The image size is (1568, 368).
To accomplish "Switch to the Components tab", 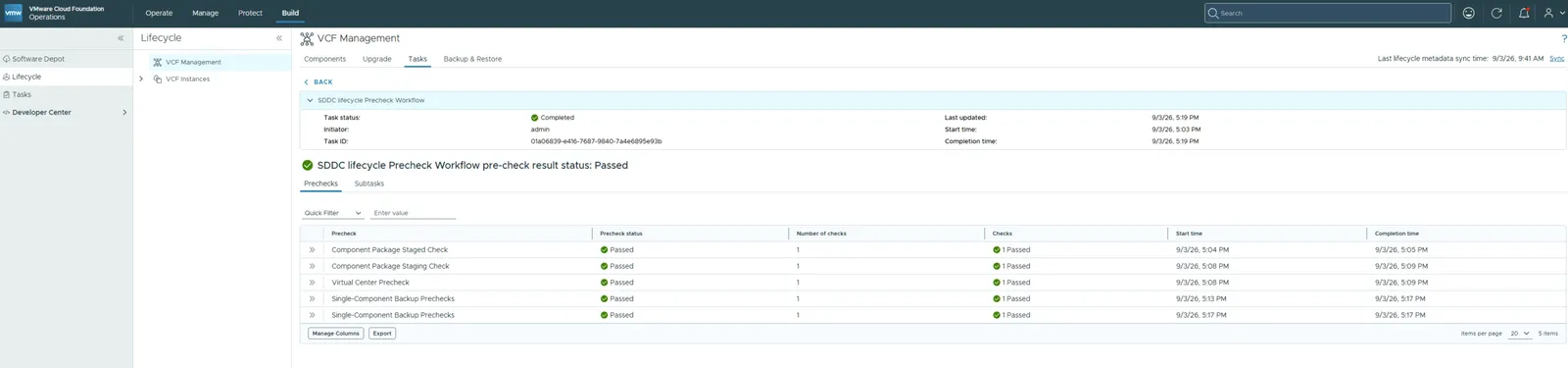I will [x=324, y=59].
